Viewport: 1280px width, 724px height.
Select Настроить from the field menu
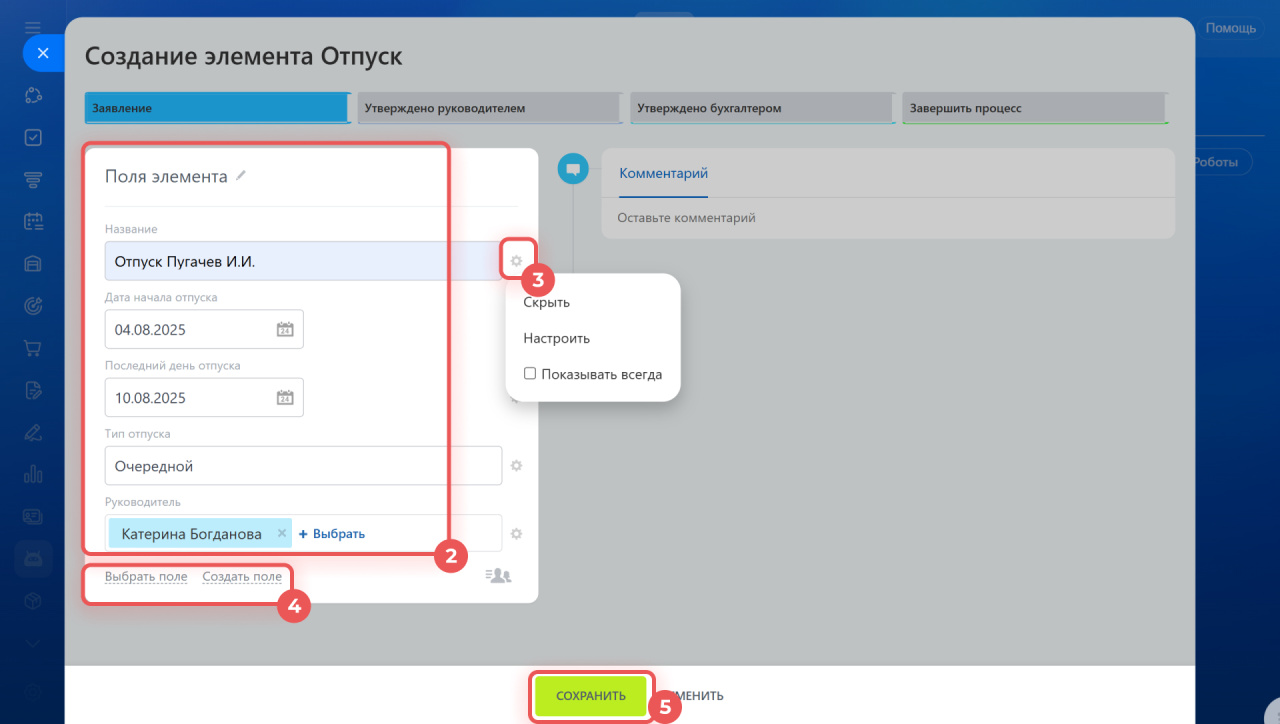coord(557,338)
